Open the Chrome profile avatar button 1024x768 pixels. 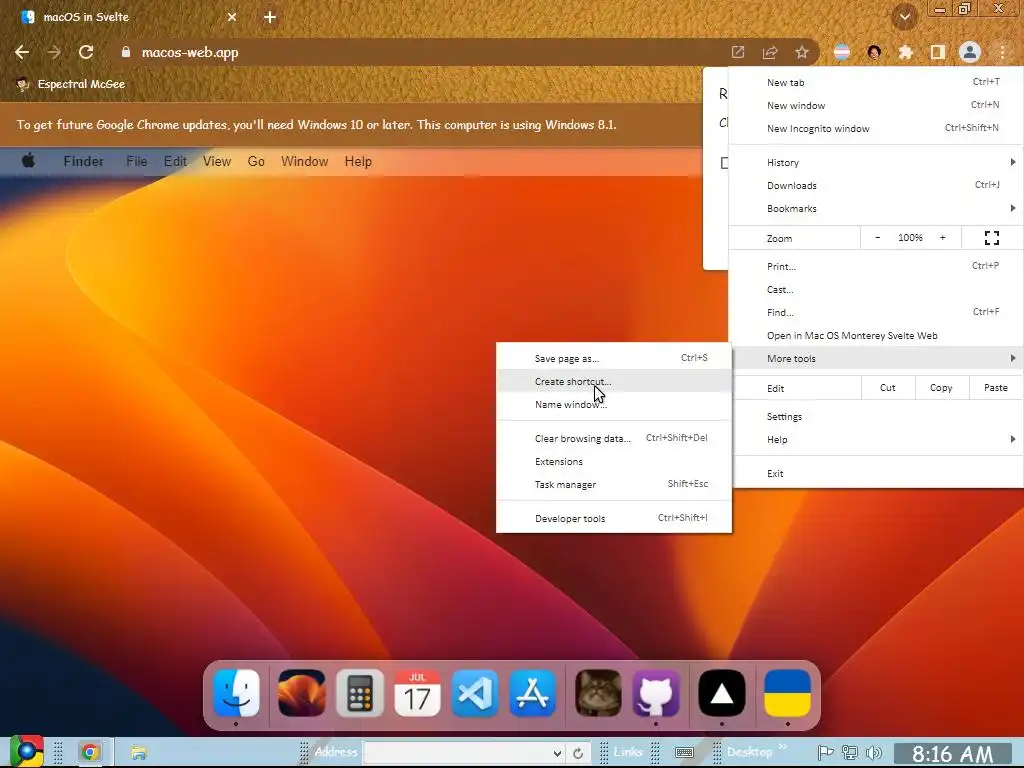click(970, 52)
